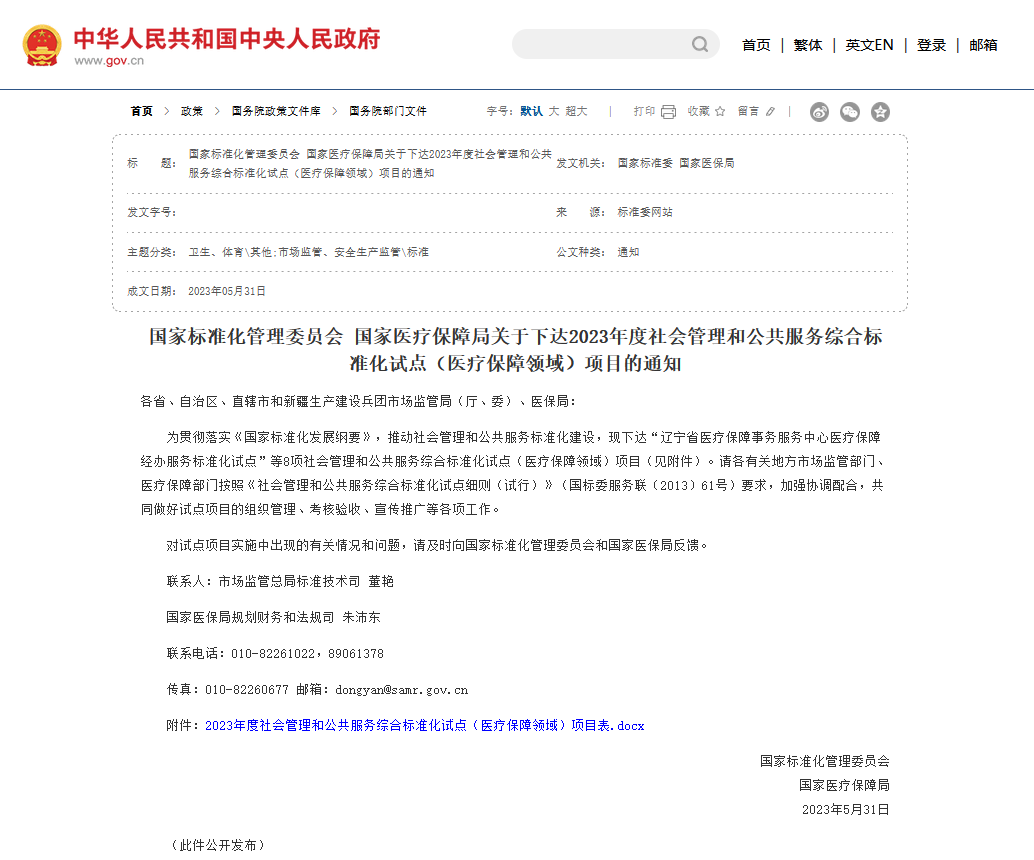Viewport: 1034px width, 860px height.
Task: Select 超大 font size
Action: point(576,111)
